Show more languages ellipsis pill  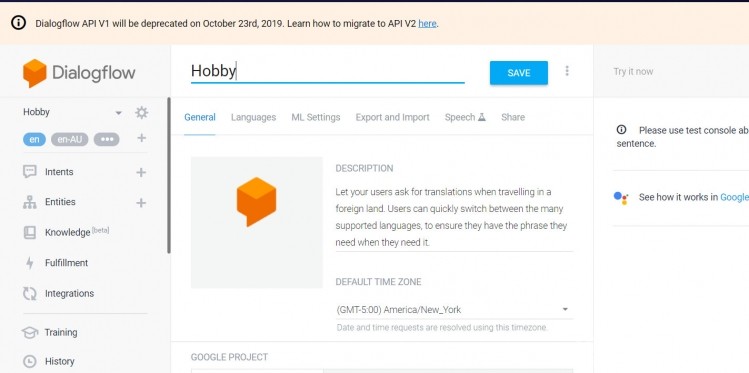coord(107,139)
